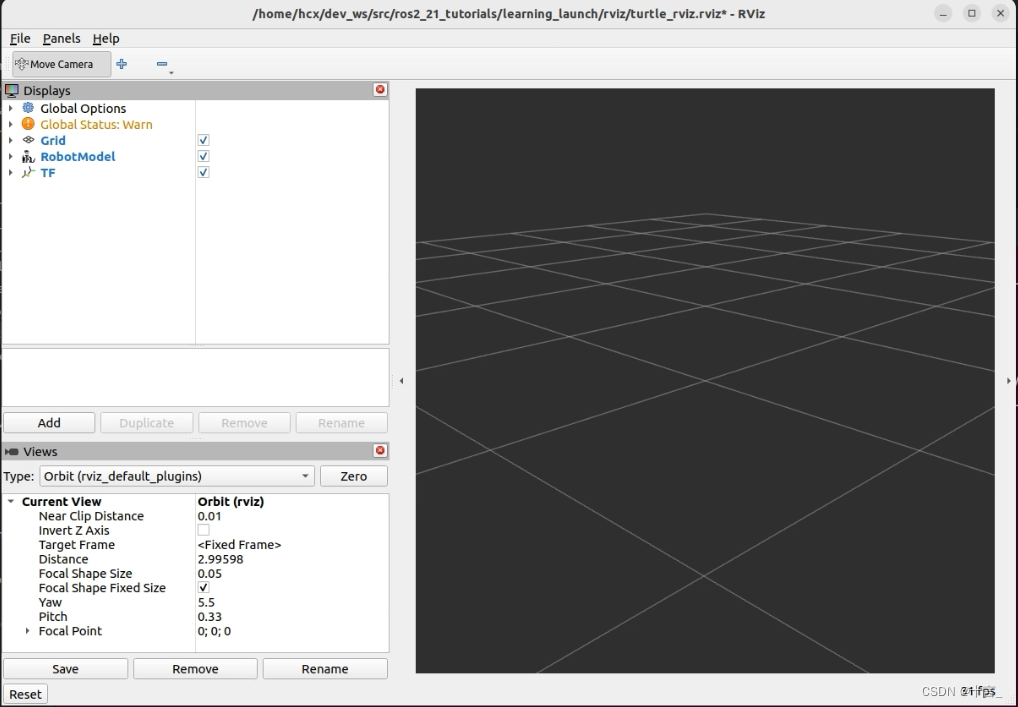
Task: Uncheck the TF display checkbox
Action: [x=203, y=172]
